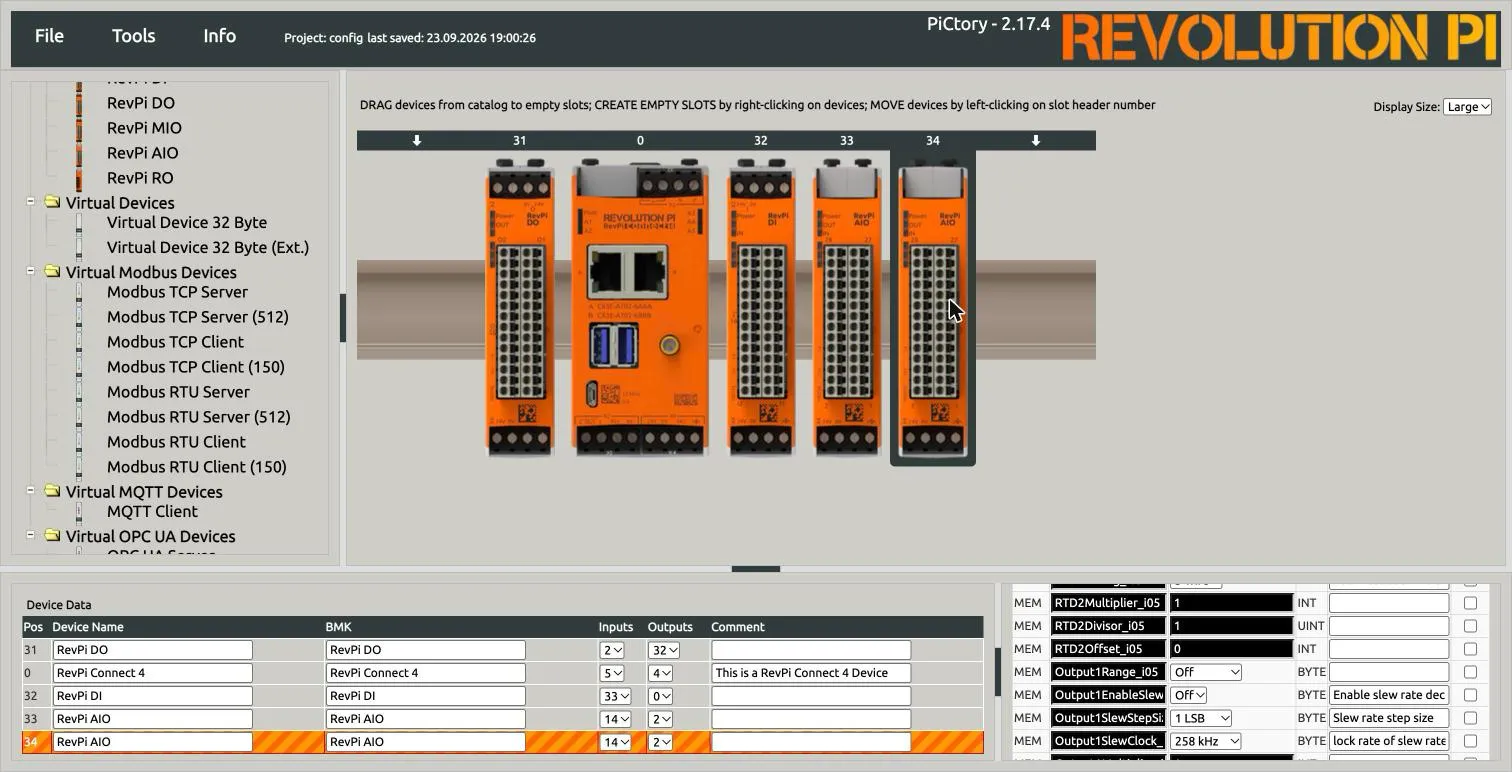
Task: Tick the export checkbox for RTD2Offset_i05
Action: 1470,649
